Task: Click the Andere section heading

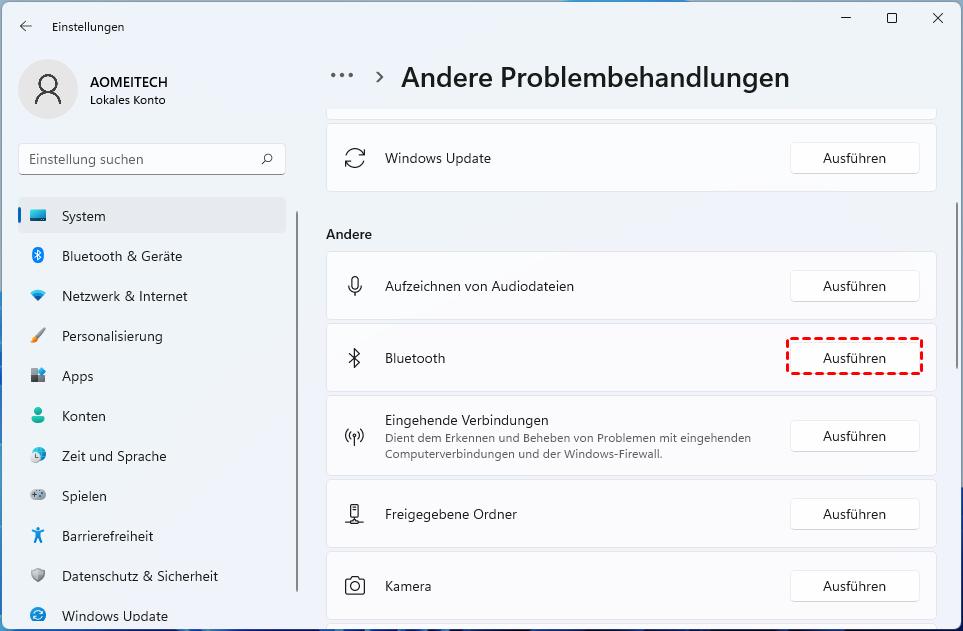Action: click(349, 234)
